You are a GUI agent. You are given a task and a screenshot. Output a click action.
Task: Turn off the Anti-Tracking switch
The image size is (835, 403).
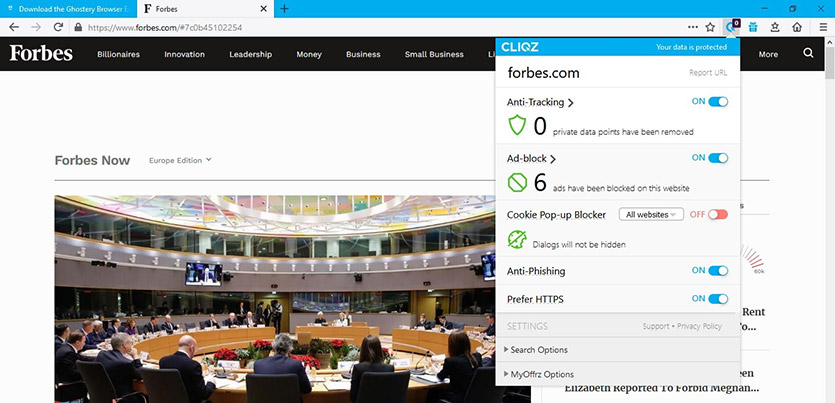pos(718,101)
